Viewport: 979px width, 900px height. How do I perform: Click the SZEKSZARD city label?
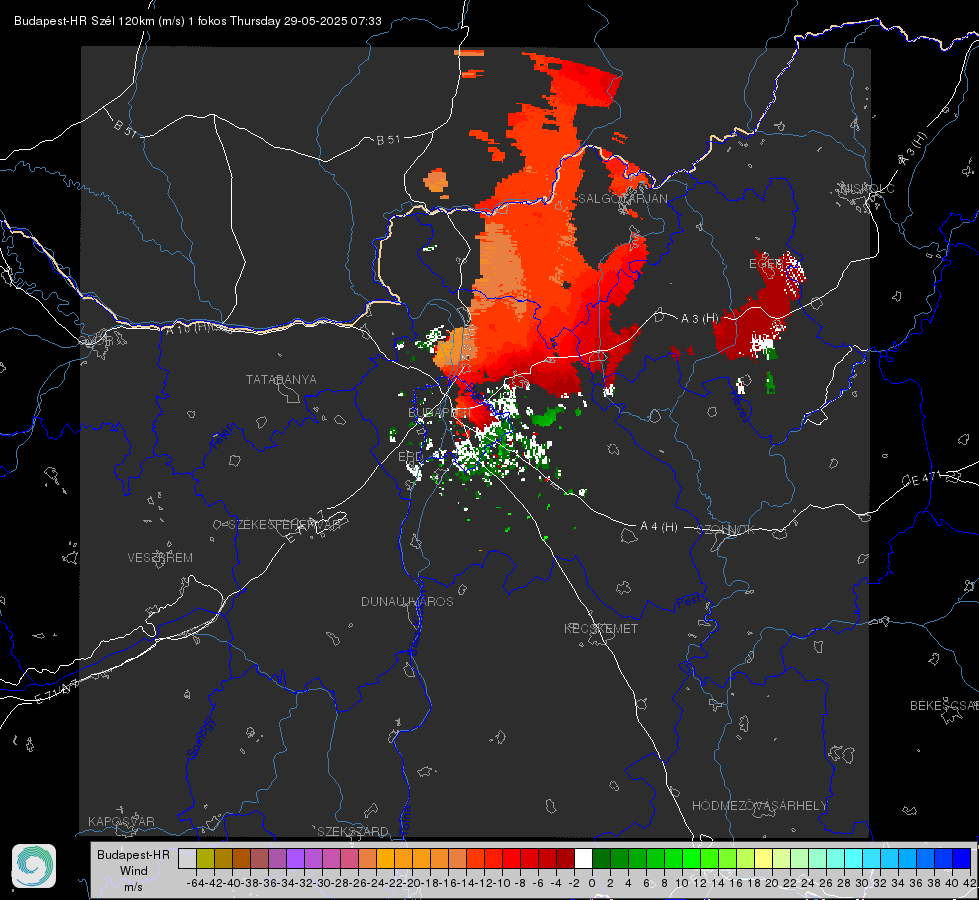tap(353, 831)
